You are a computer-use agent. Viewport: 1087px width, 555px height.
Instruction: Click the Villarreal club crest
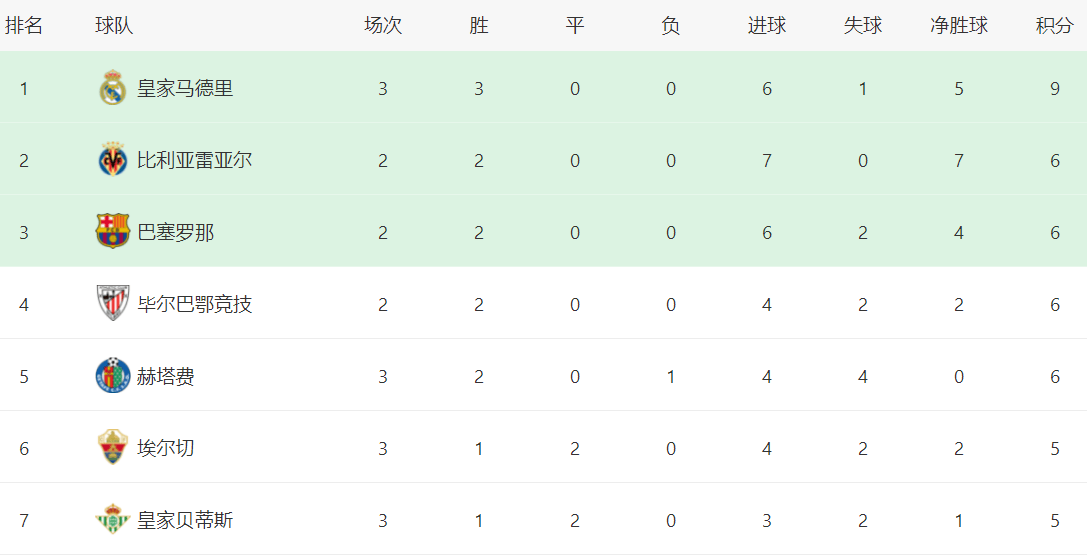coord(112,161)
